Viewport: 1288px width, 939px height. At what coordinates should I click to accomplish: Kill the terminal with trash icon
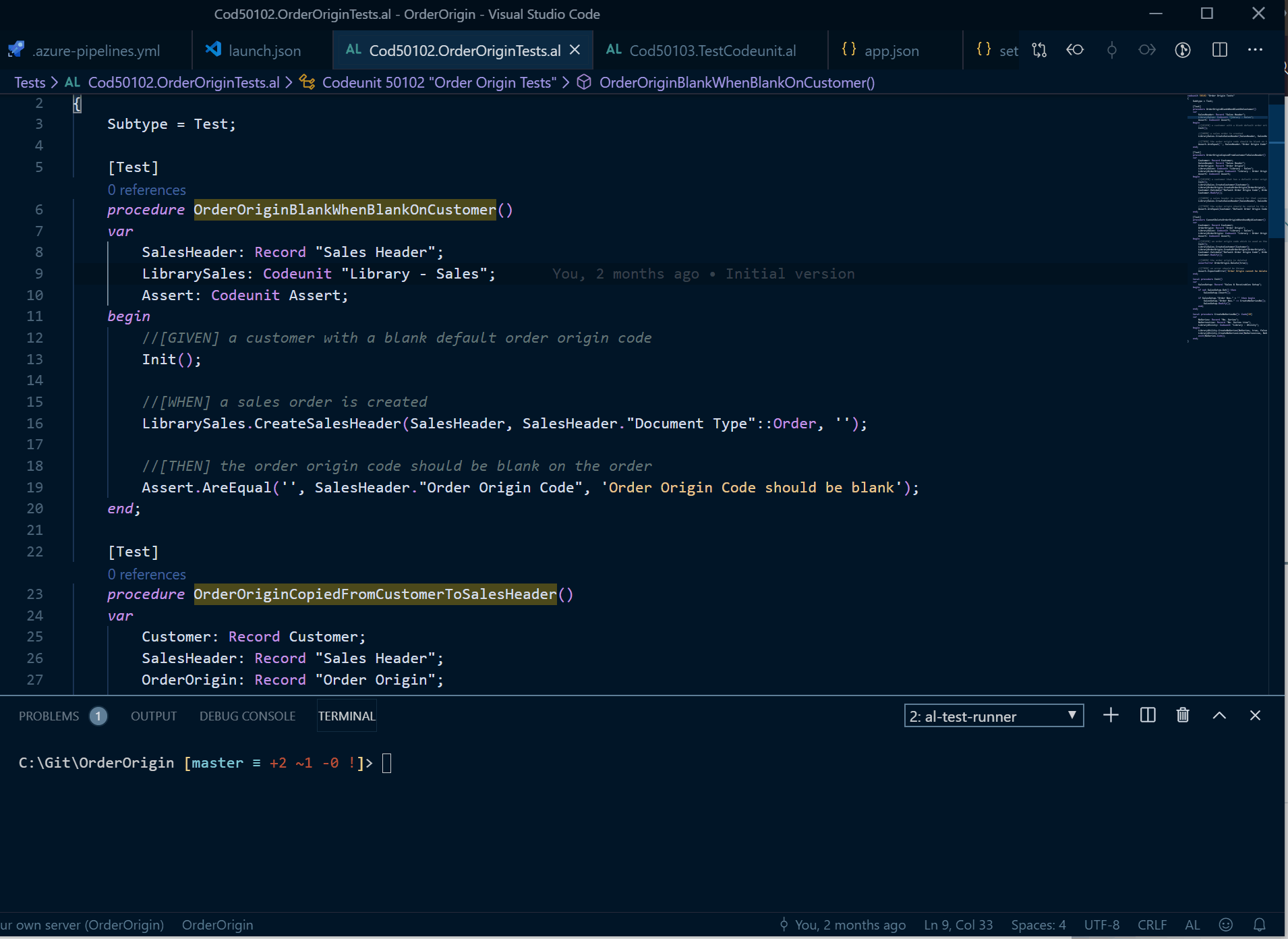[1183, 716]
